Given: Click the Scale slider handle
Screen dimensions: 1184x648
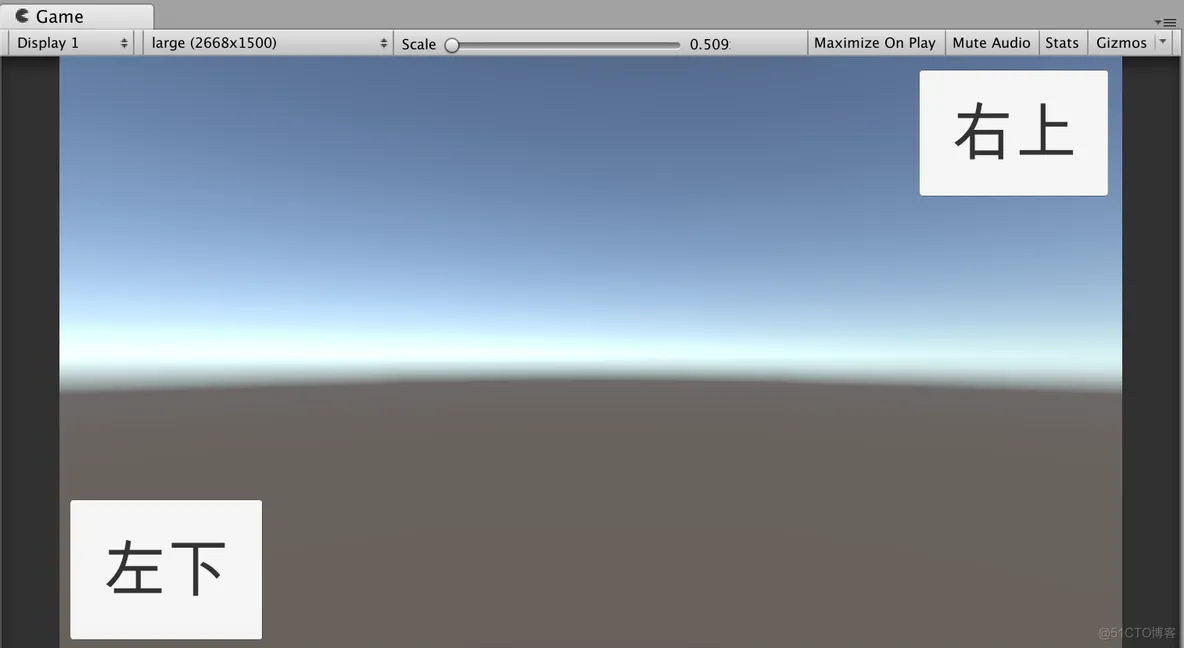Looking at the screenshot, I should click(452, 45).
